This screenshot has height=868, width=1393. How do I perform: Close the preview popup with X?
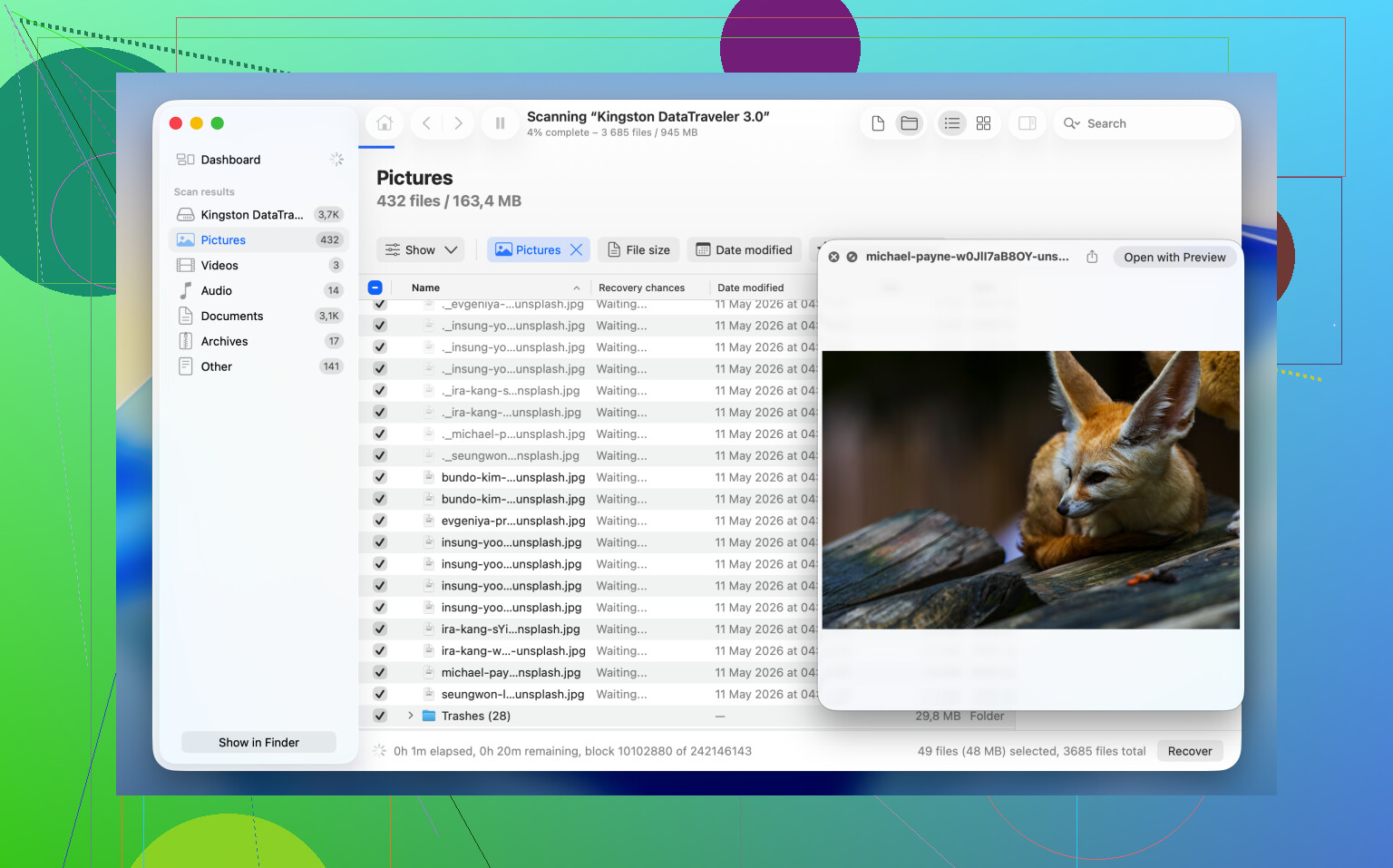click(x=833, y=257)
